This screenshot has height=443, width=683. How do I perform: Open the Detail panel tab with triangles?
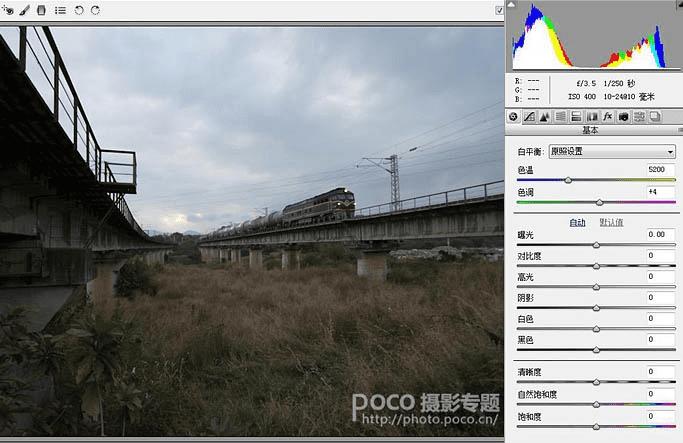pos(544,117)
